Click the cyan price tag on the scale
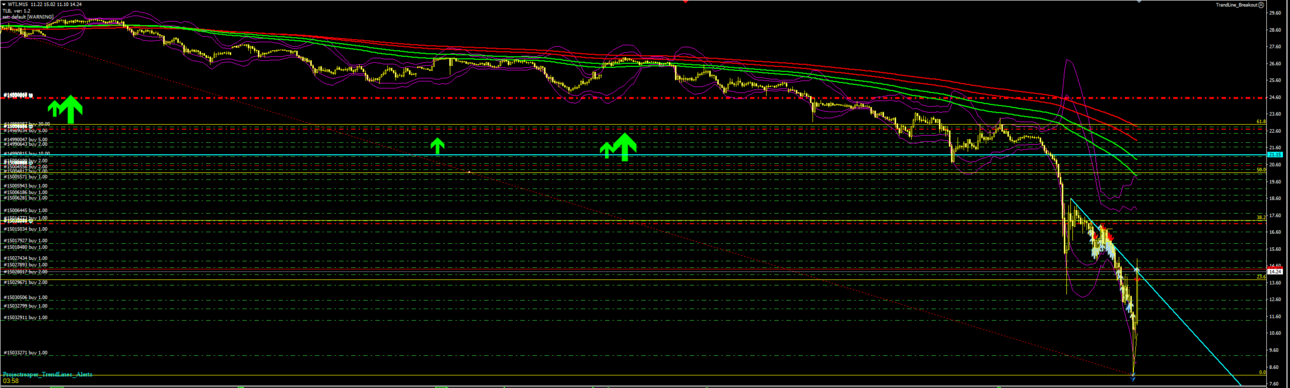This screenshot has width=1290, height=388. click(x=1275, y=155)
